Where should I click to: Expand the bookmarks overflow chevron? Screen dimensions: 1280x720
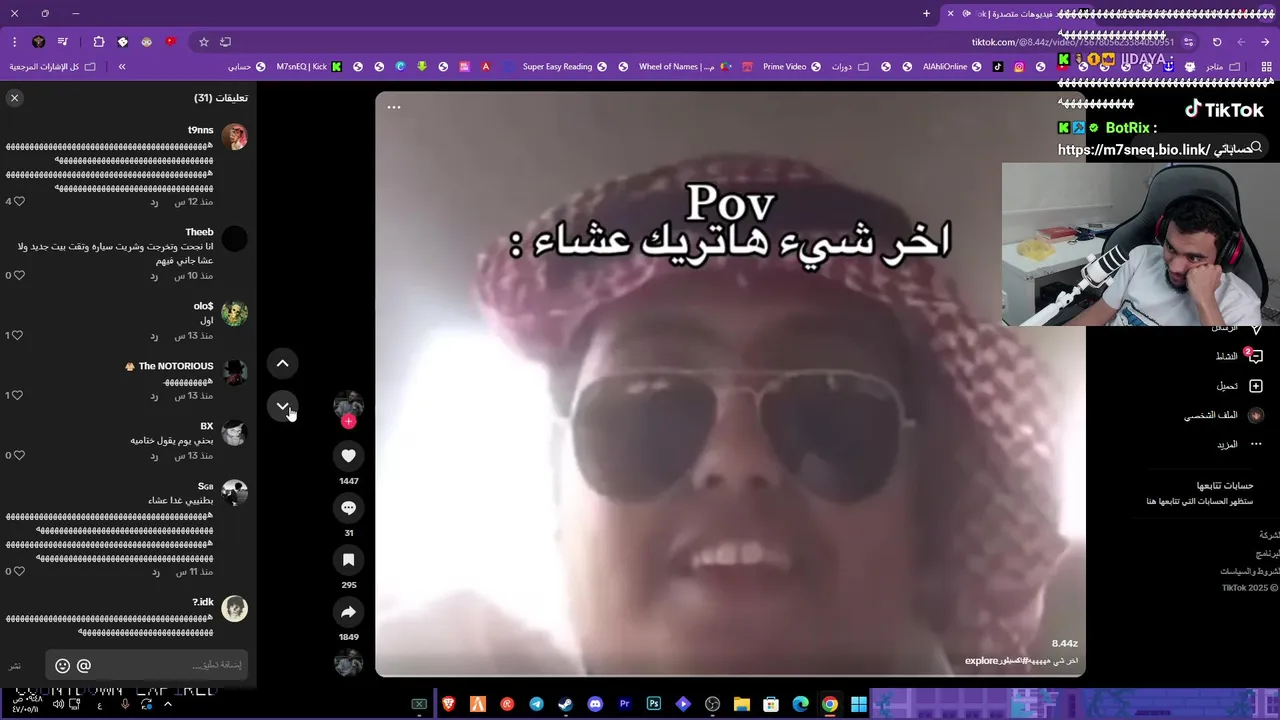[x=122, y=67]
